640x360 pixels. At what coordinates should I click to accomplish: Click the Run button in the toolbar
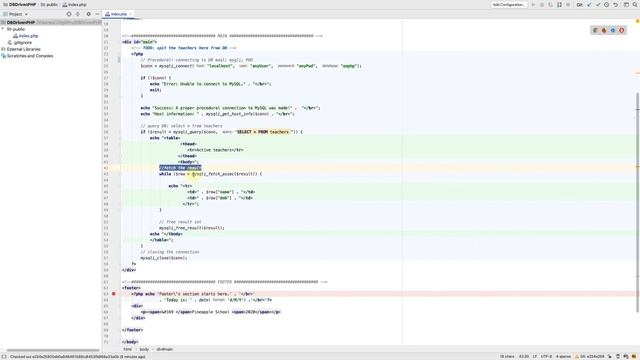[533, 4]
